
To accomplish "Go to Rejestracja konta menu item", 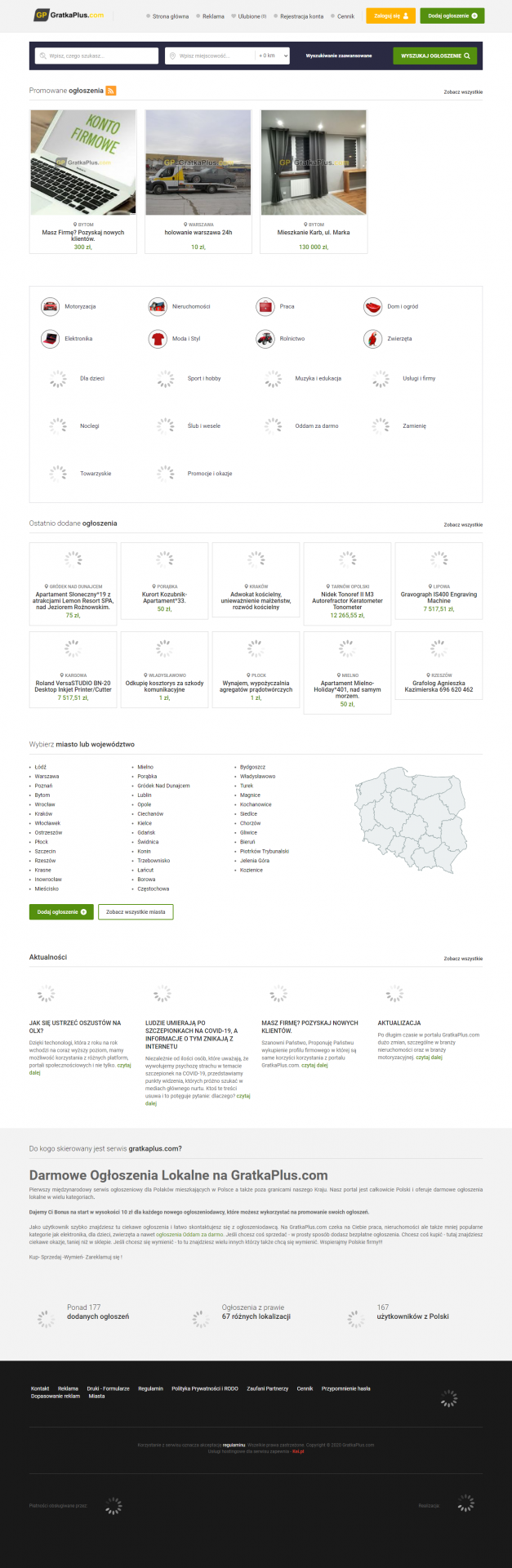I will point(301,16).
